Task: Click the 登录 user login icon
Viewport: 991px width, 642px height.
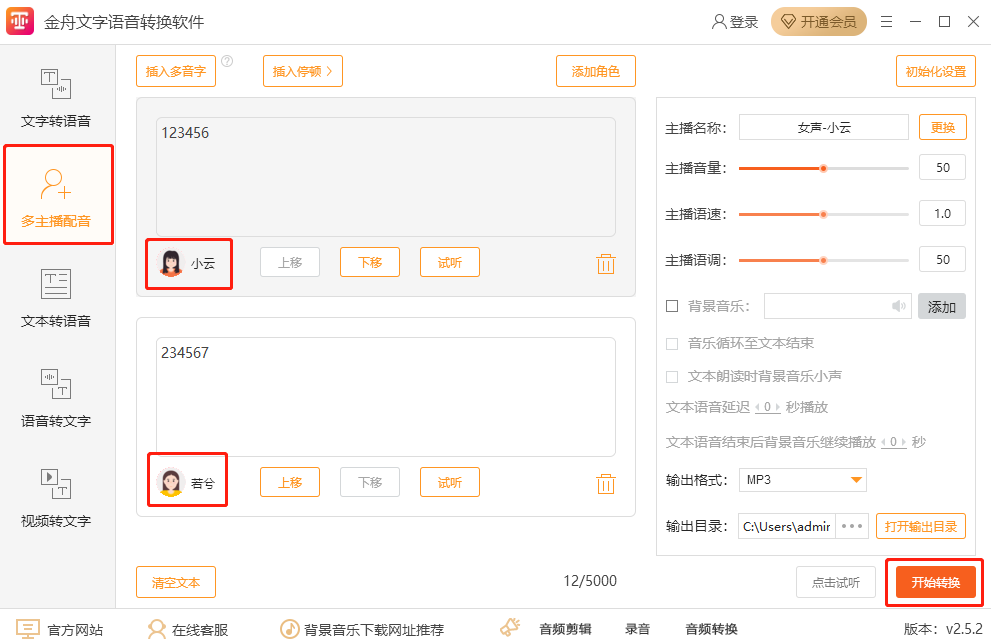Action: click(x=718, y=21)
